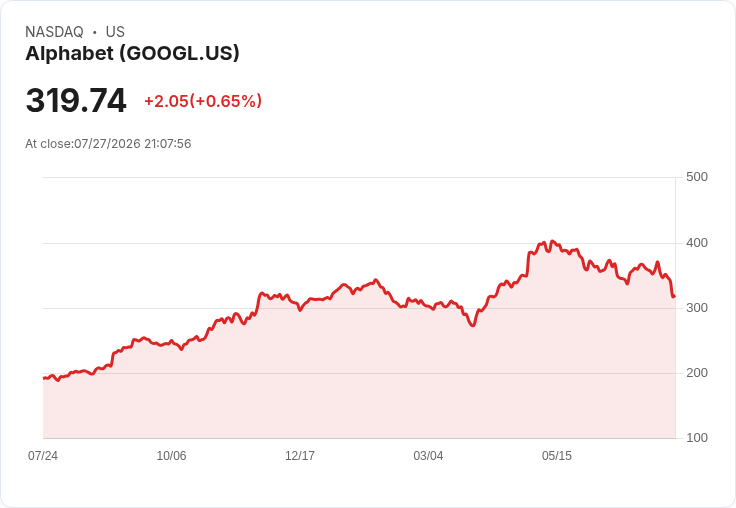The height and width of the screenshot is (508, 736).
Task: Click the 05/15 date axis label
Action: 557,456
